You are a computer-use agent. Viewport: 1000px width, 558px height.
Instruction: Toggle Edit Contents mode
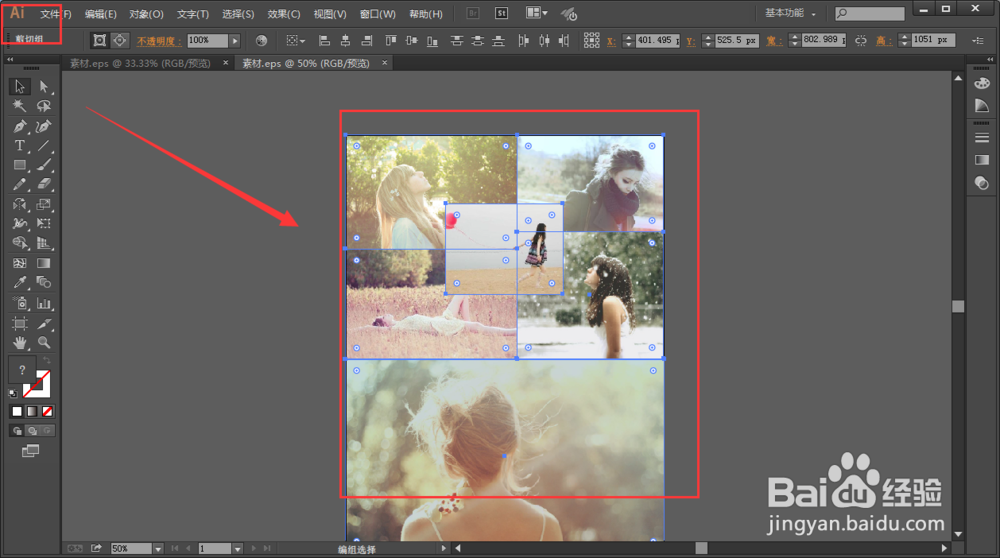click(120, 40)
